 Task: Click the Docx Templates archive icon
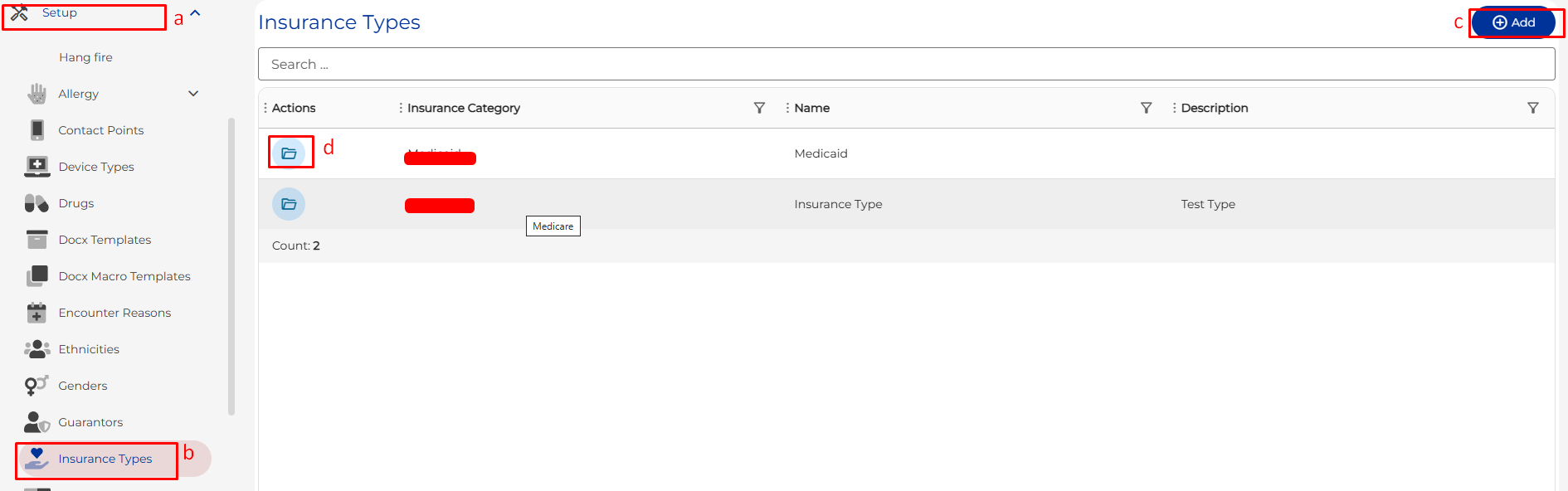click(x=37, y=240)
